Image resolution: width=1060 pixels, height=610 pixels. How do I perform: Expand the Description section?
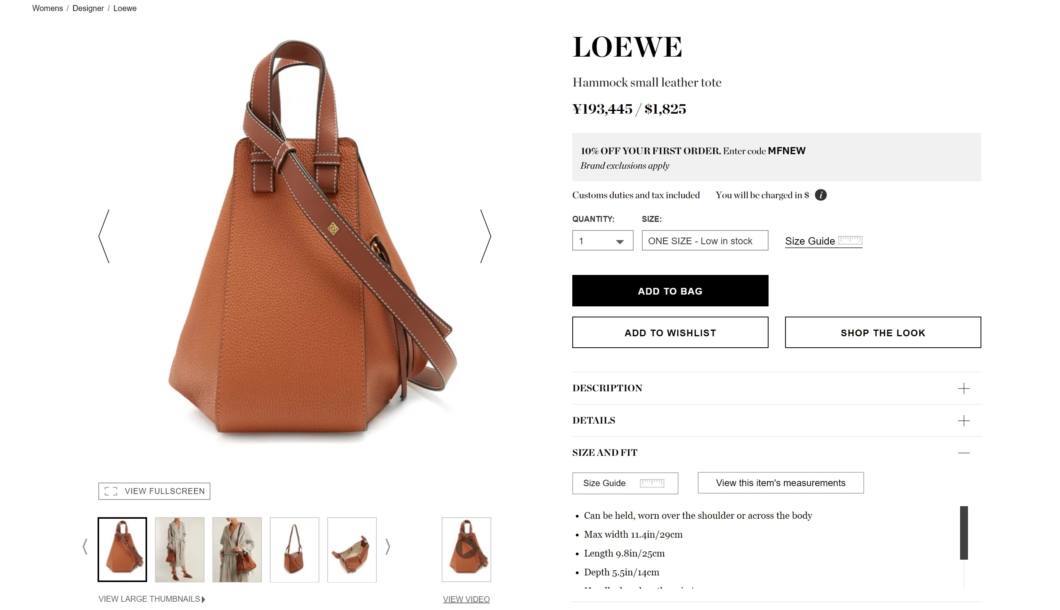tap(776, 388)
